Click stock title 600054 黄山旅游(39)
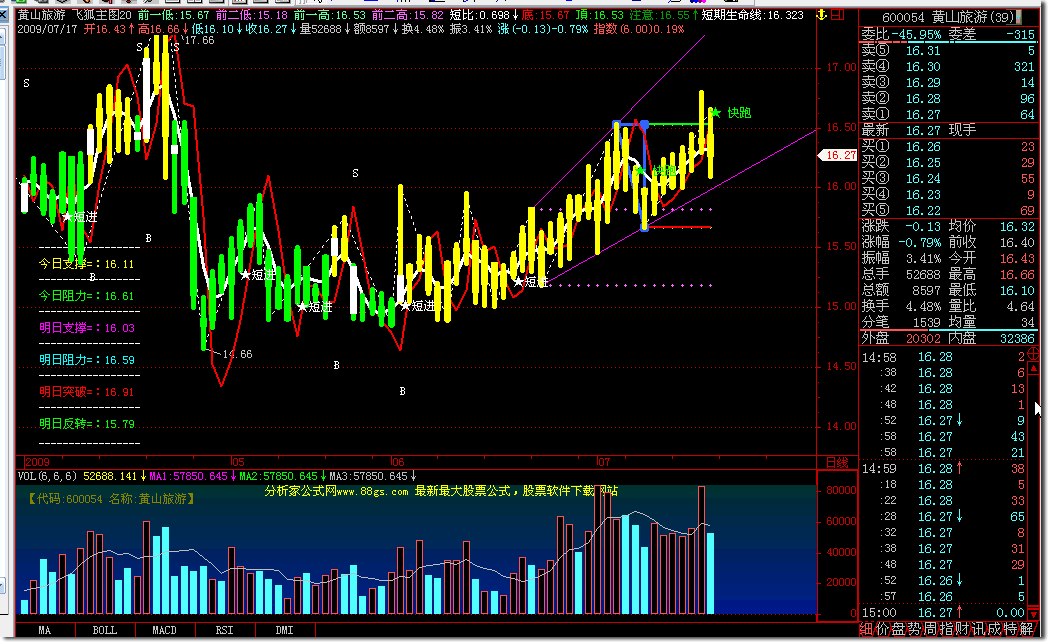 click(947, 17)
